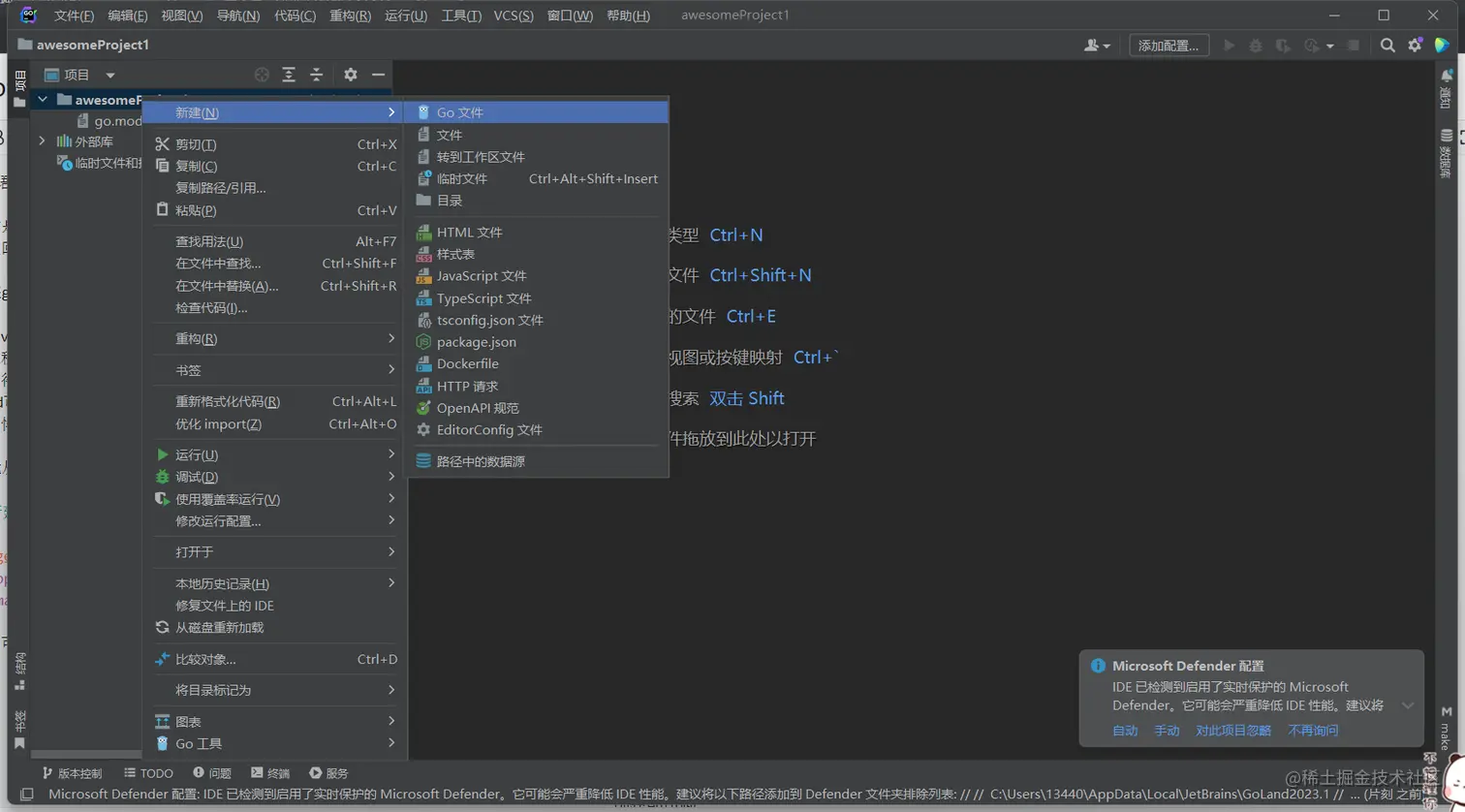The width and height of the screenshot is (1465, 812).
Task: Expand the 外部库 tree node
Action: (x=43, y=141)
